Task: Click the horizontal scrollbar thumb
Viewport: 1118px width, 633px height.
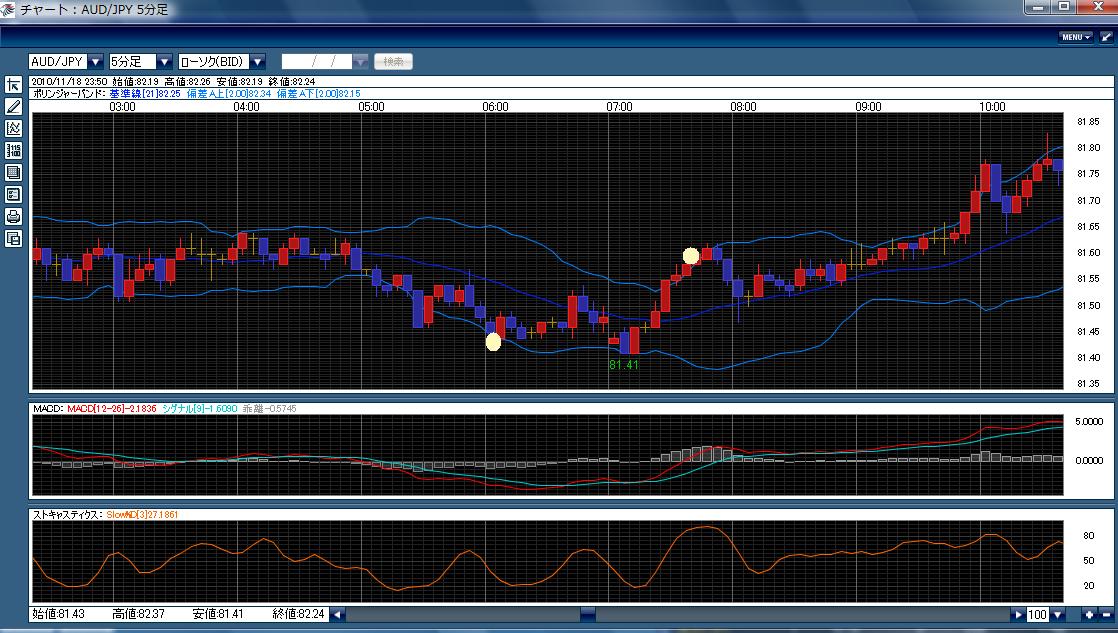Action: click(x=588, y=614)
